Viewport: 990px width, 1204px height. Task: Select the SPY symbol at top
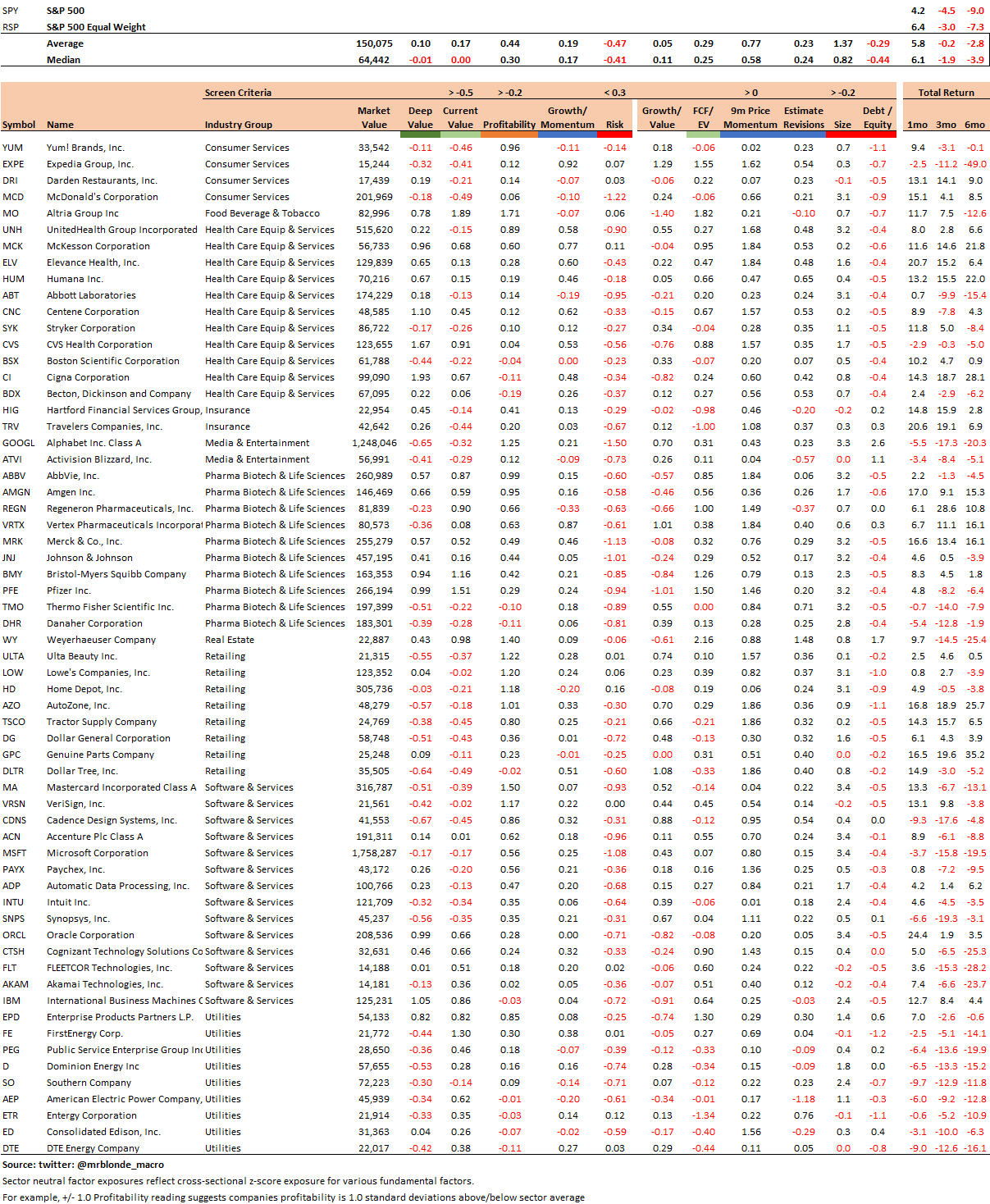click(x=10, y=11)
